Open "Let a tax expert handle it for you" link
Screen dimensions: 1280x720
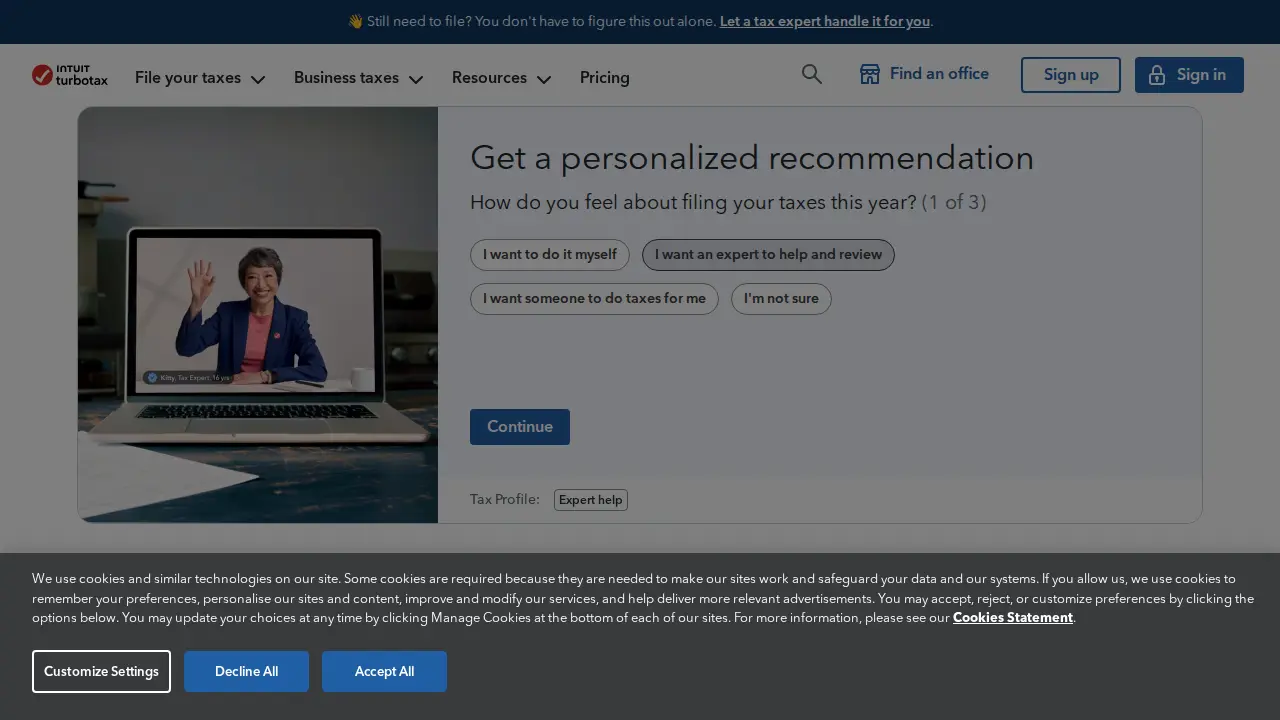[825, 21]
